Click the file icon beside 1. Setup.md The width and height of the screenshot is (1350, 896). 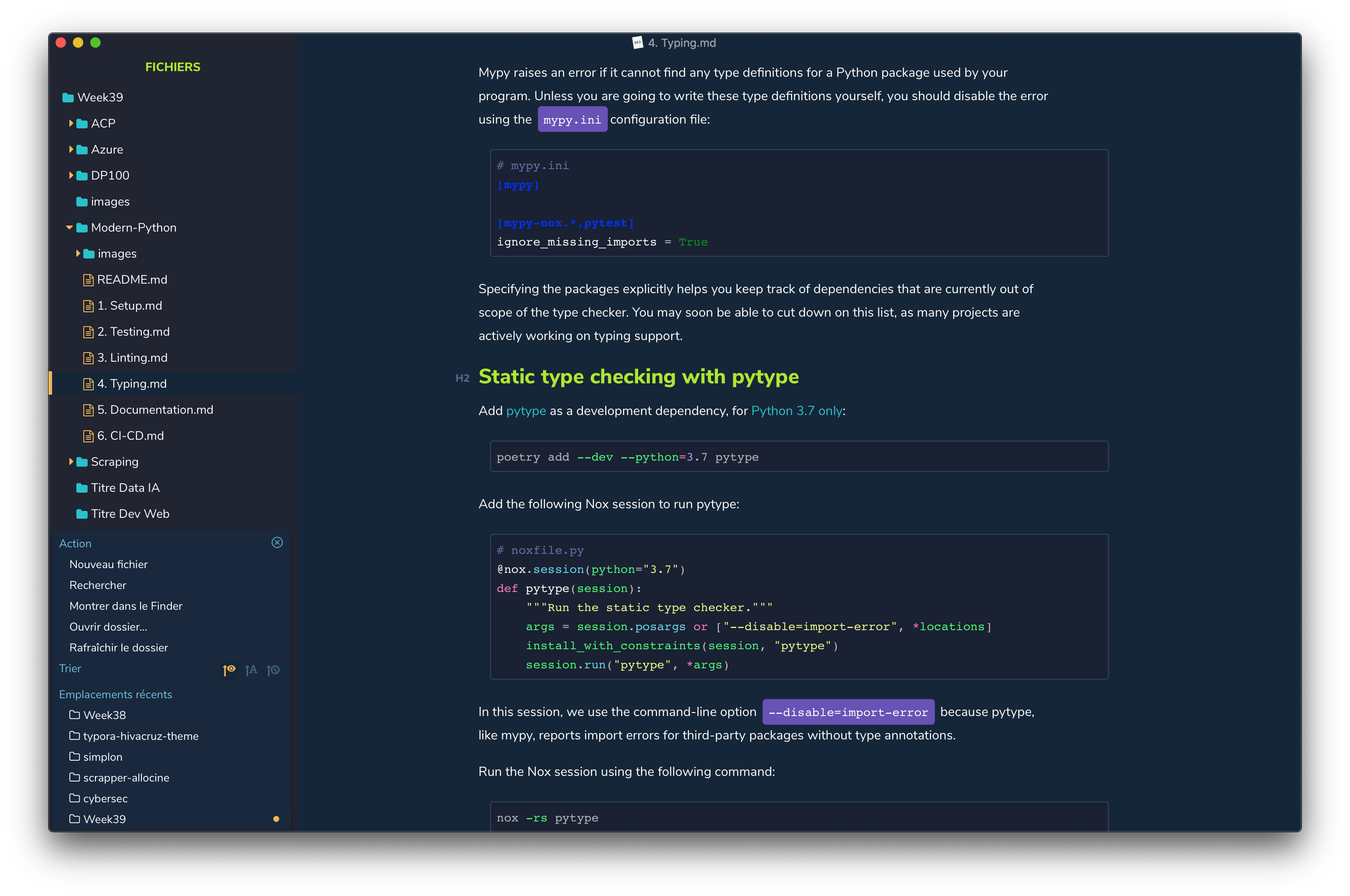[88, 306]
